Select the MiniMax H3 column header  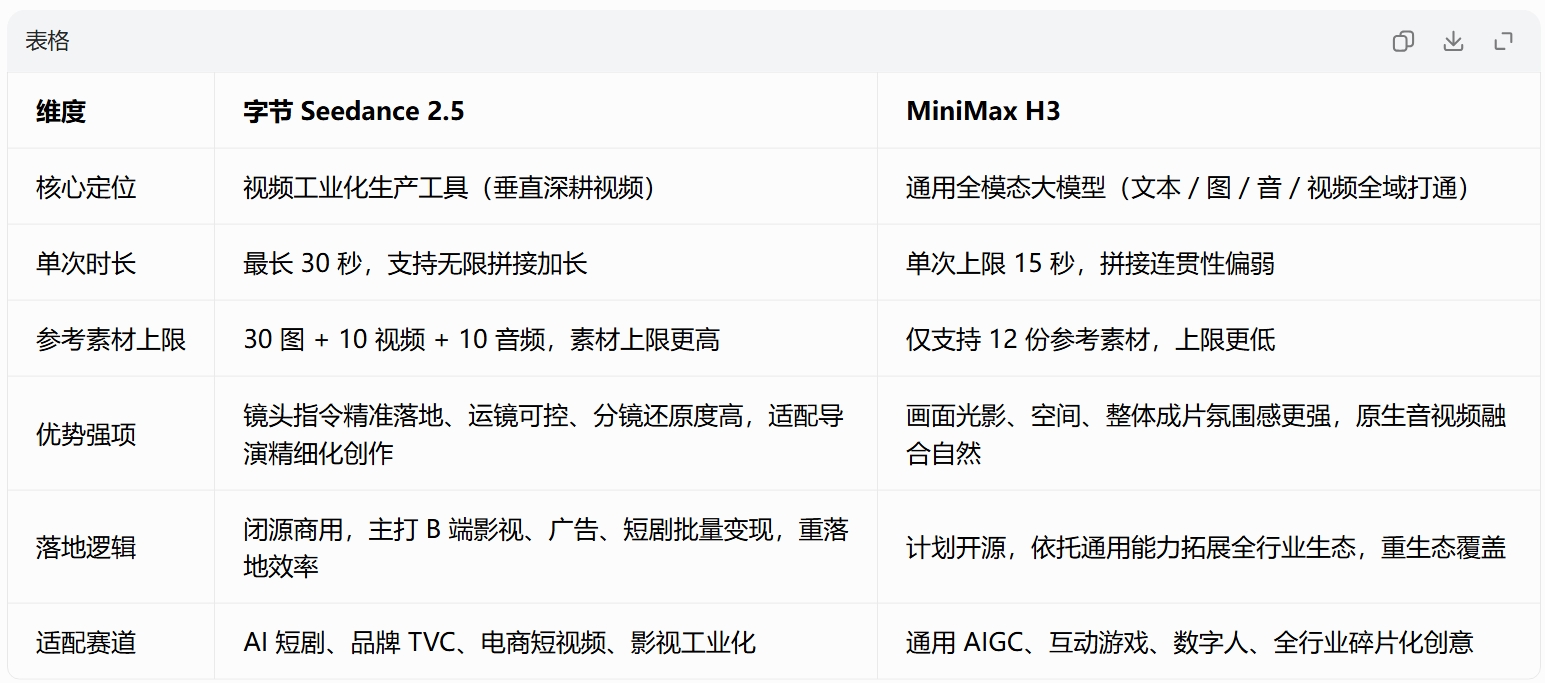click(x=983, y=111)
